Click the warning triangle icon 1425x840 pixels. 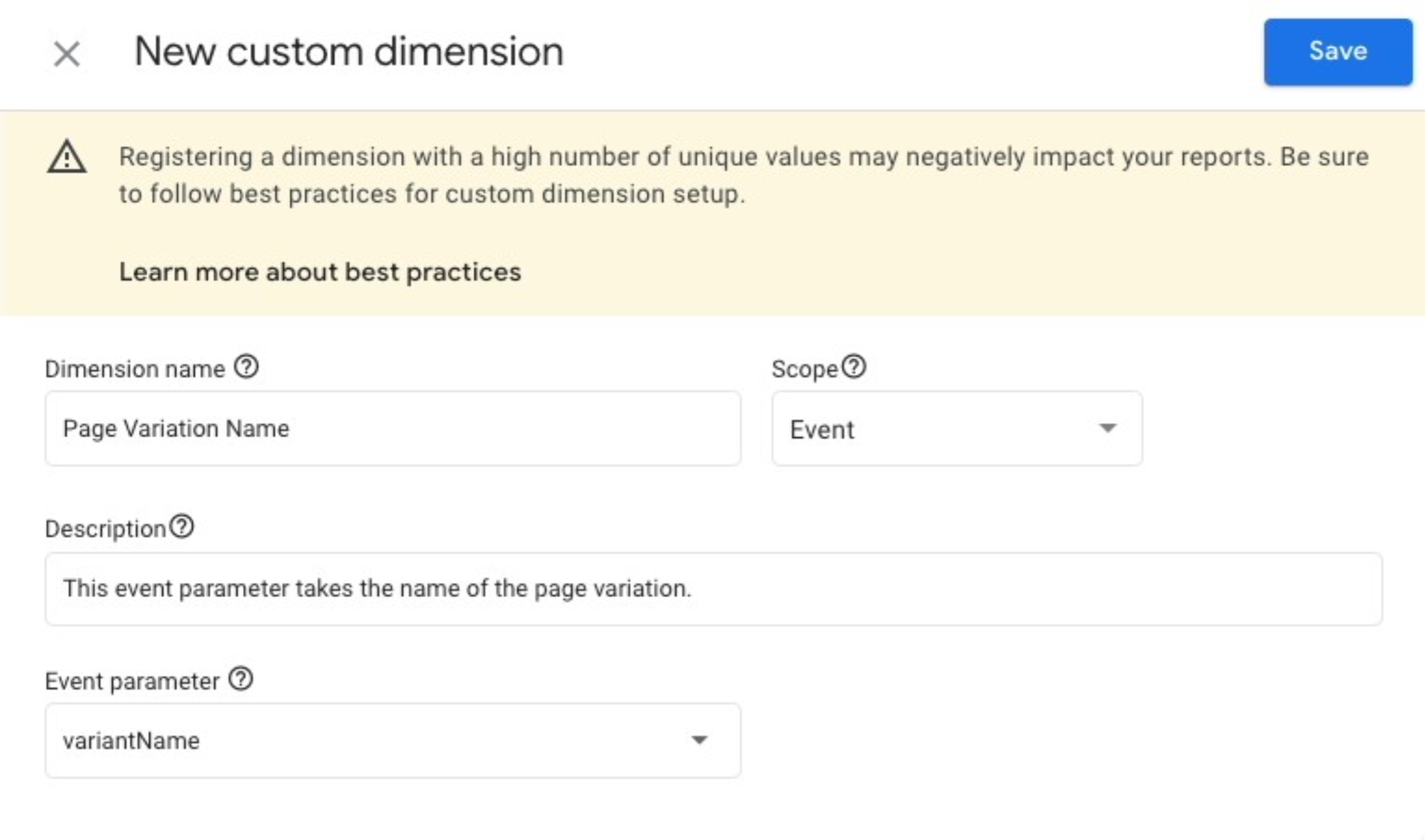click(67, 157)
